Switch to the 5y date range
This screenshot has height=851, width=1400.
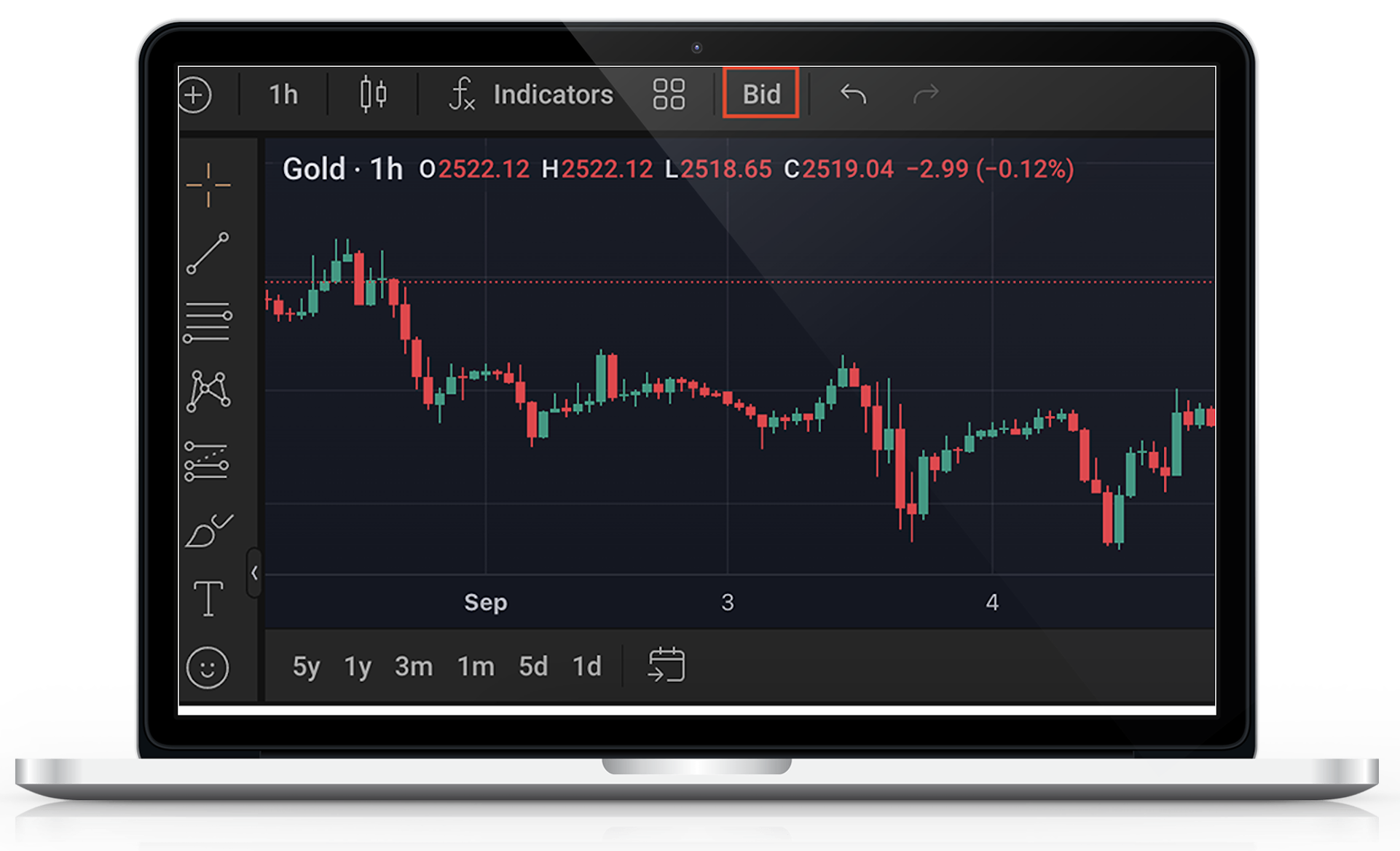click(306, 666)
